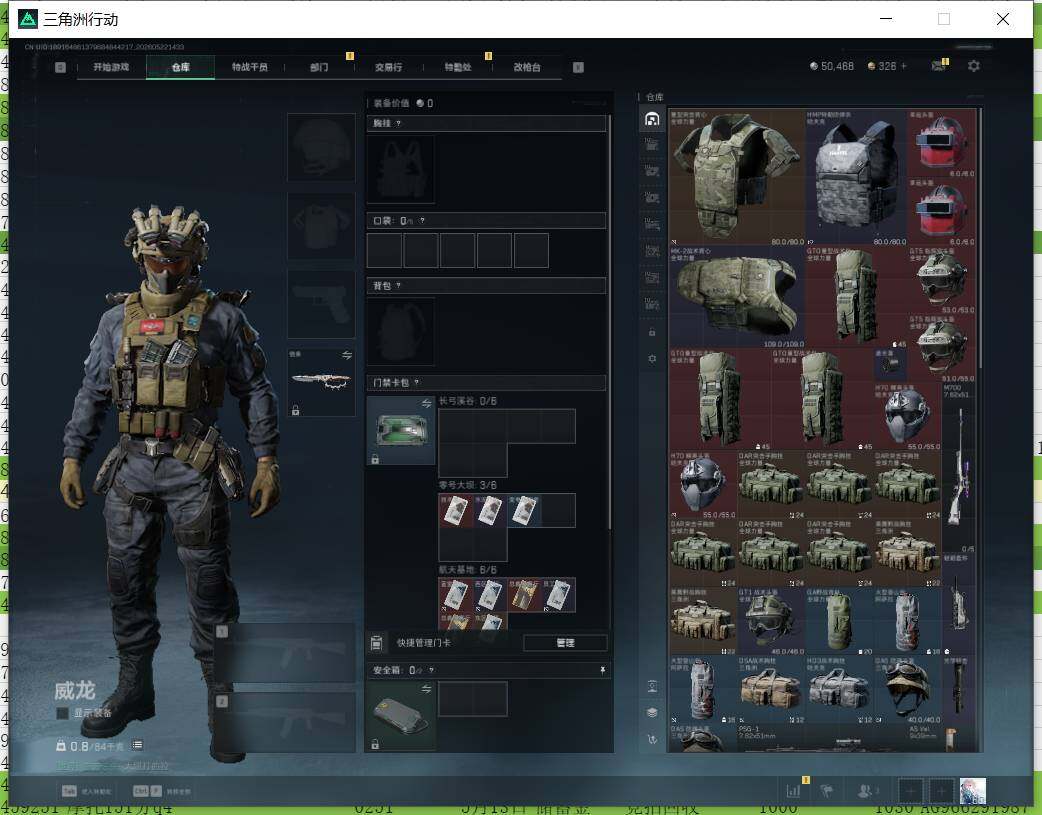Open the 部门 tab
The width and height of the screenshot is (1042, 815).
319,67
